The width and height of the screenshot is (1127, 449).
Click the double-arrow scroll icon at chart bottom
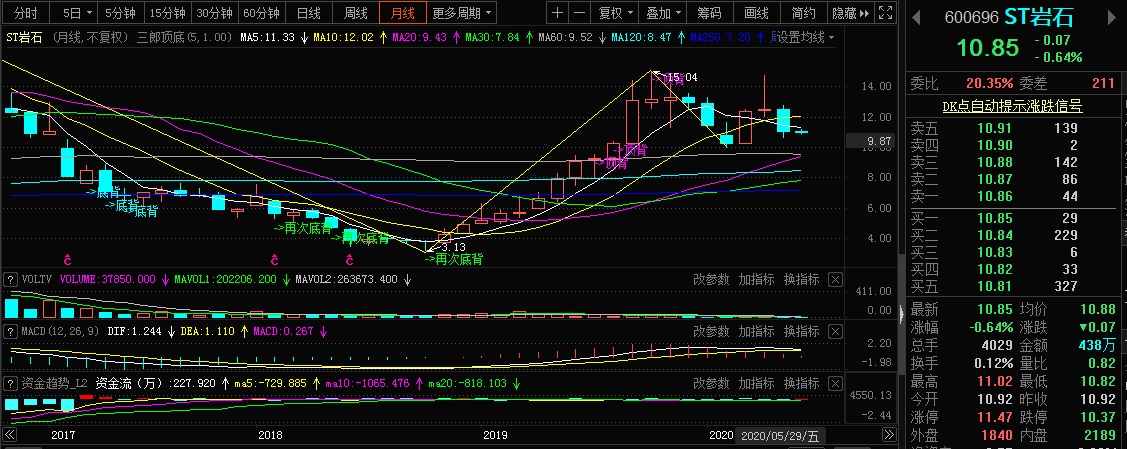10,436
